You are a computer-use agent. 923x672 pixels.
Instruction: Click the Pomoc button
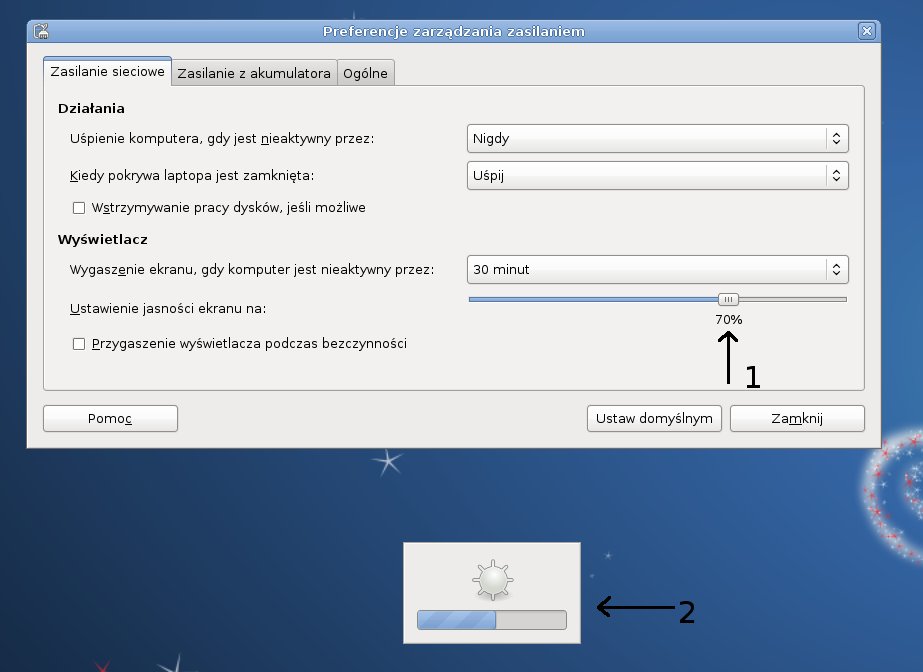tap(110, 418)
